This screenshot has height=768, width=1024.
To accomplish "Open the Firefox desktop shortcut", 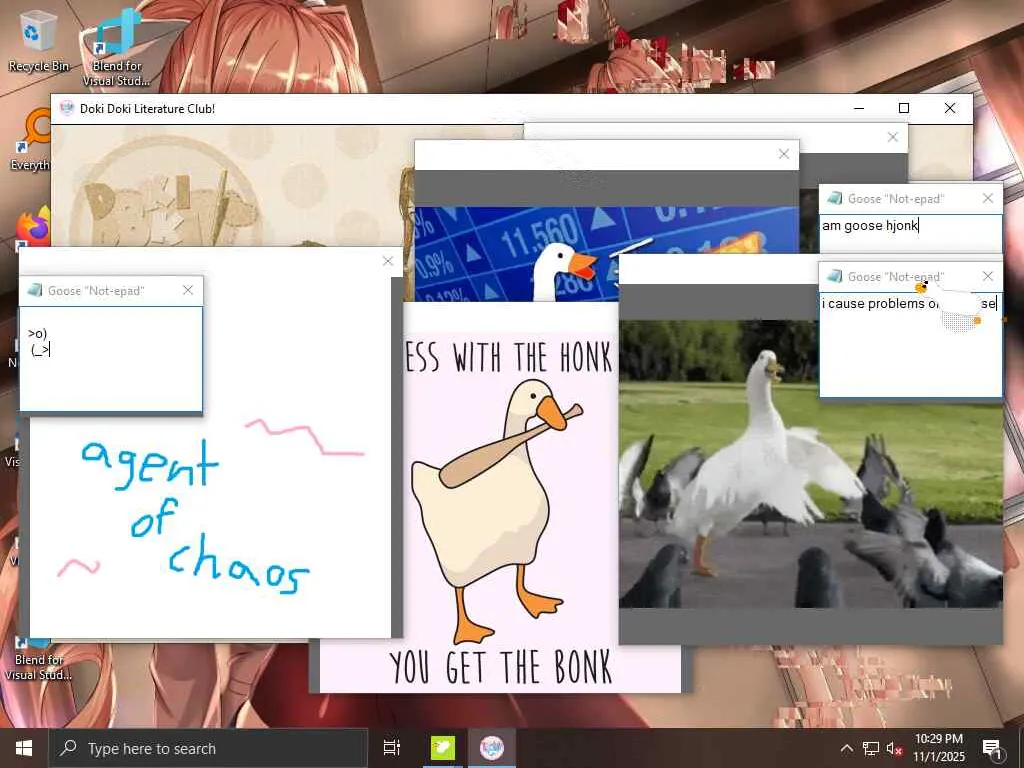I will 34,227.
